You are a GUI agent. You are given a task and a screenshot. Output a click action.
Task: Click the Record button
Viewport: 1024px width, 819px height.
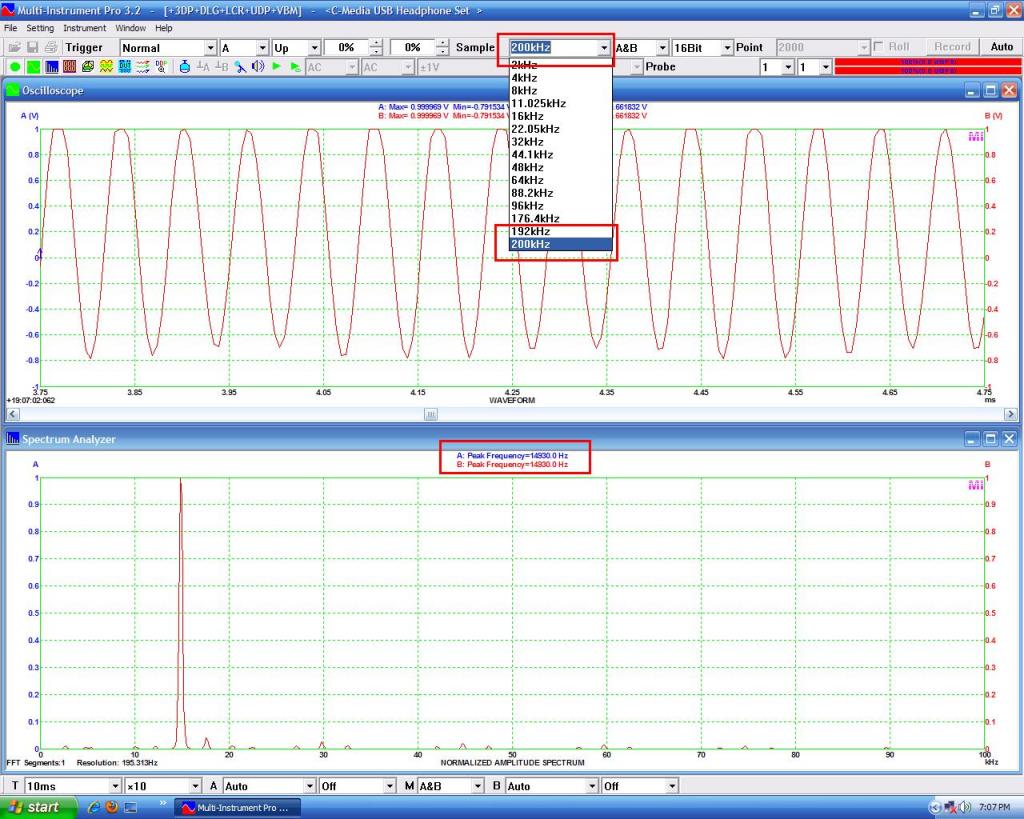click(952, 47)
